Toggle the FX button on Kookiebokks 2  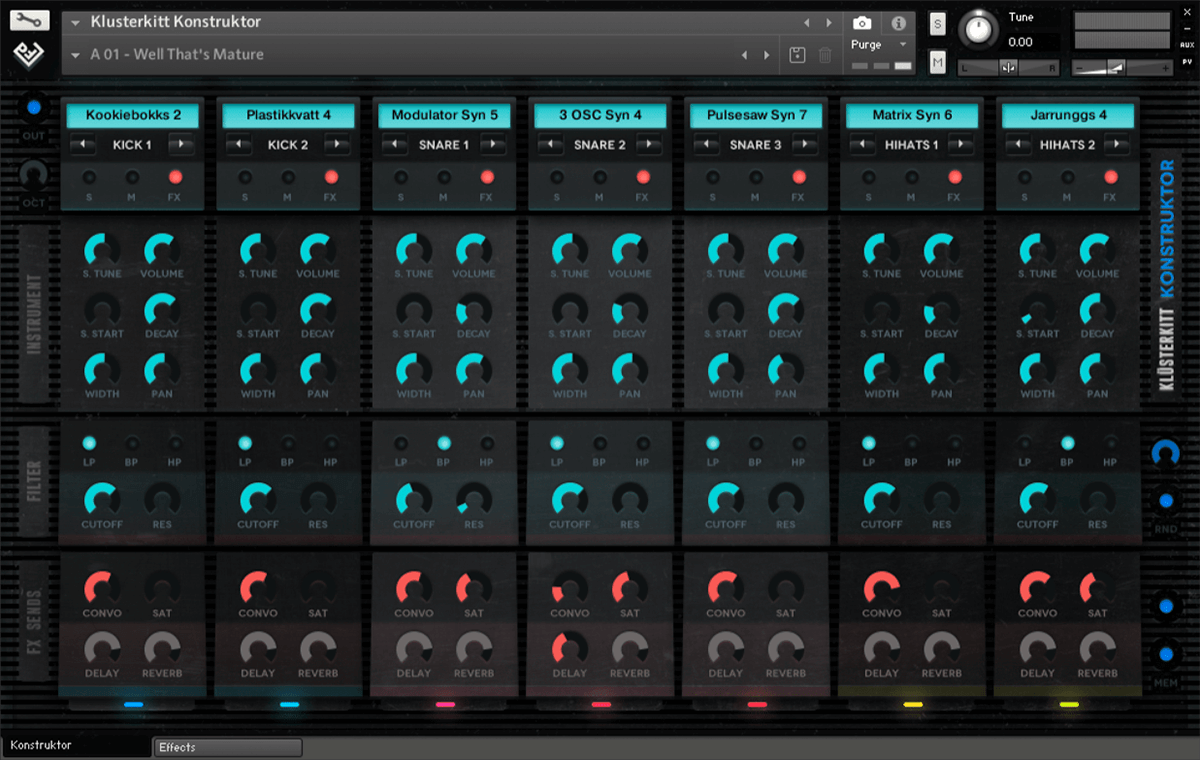click(x=176, y=178)
